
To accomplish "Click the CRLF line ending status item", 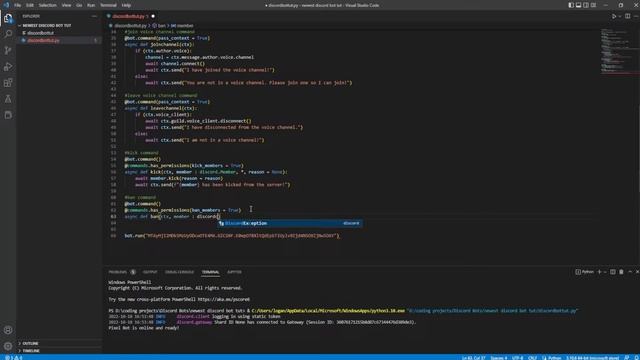I will click(532, 358).
